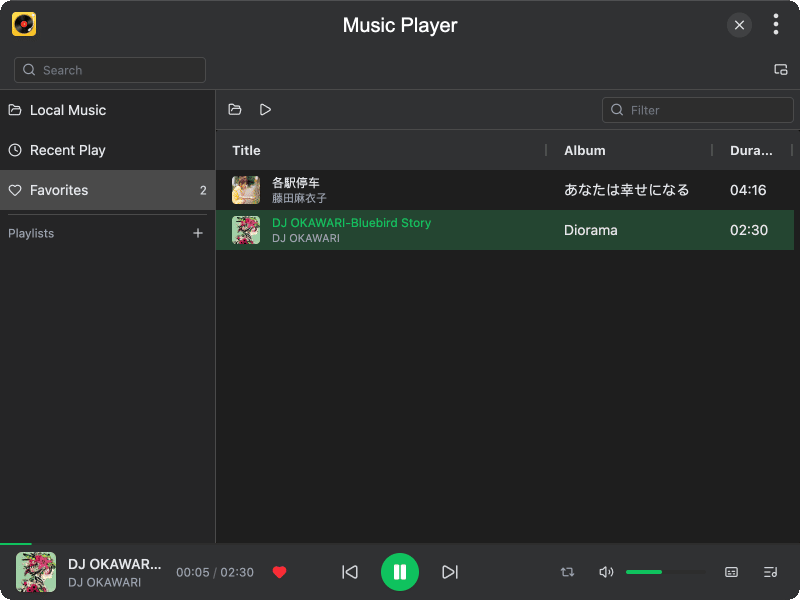Pause playback with green button
Viewport: 800px width, 600px height.
[x=400, y=572]
